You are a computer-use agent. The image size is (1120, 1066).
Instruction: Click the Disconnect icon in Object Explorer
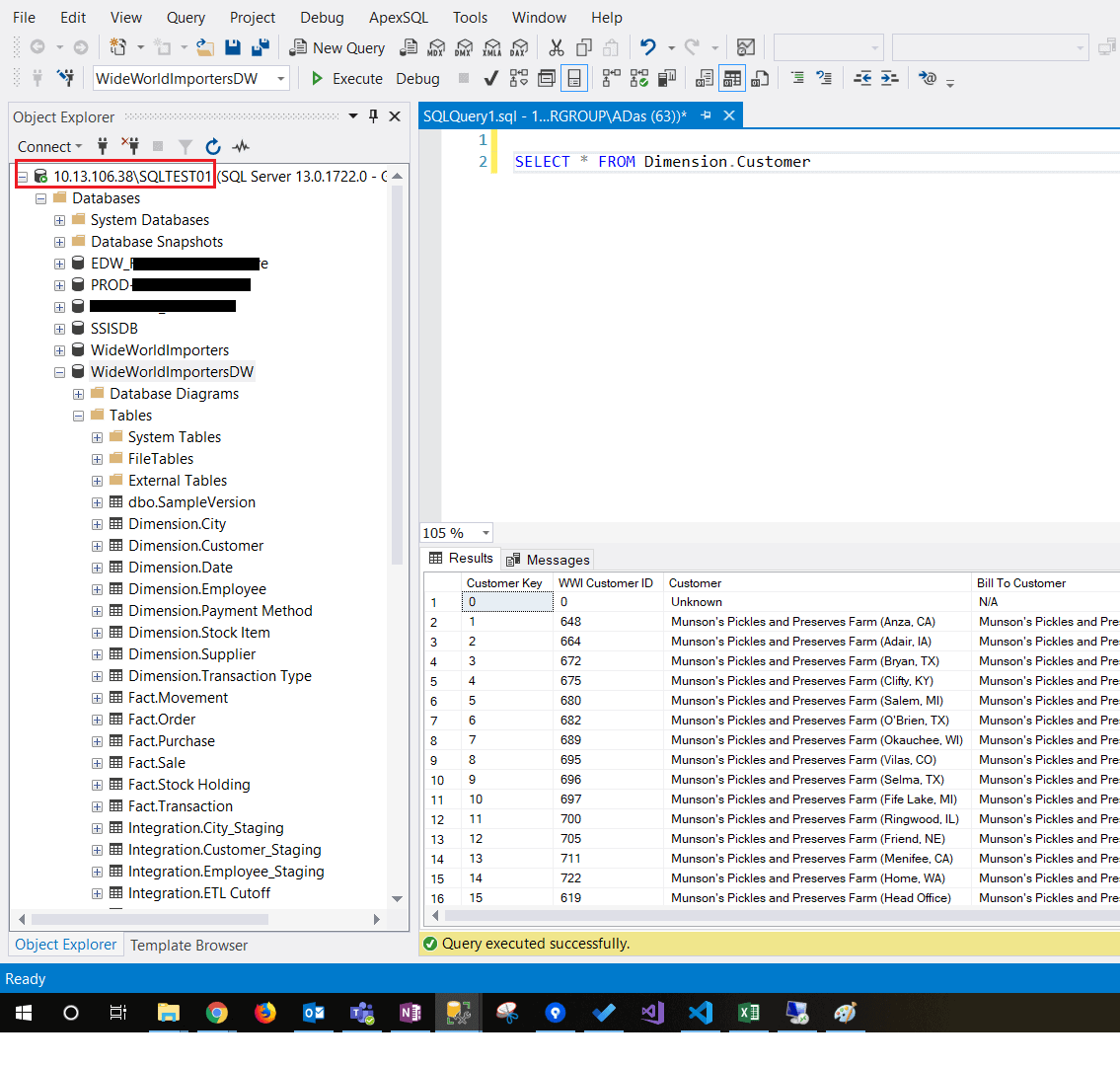pyautogui.click(x=129, y=147)
